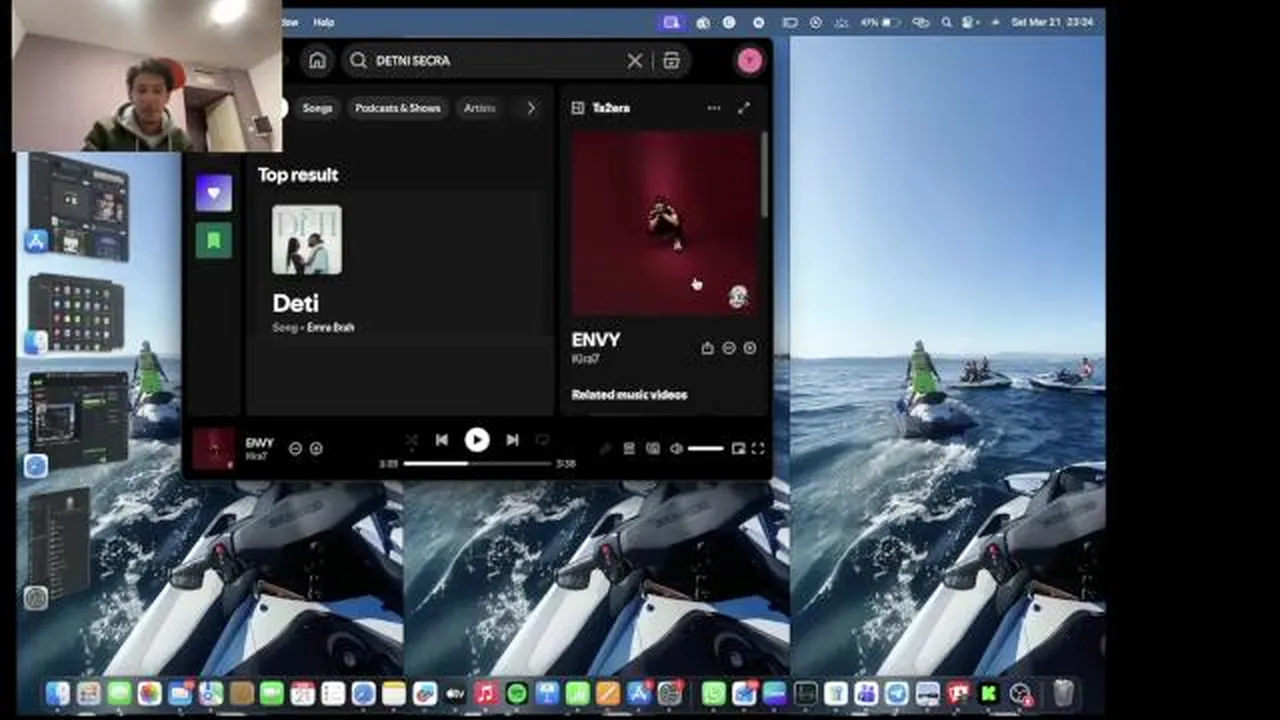Open FaceTime from the Dock

(x=272, y=693)
